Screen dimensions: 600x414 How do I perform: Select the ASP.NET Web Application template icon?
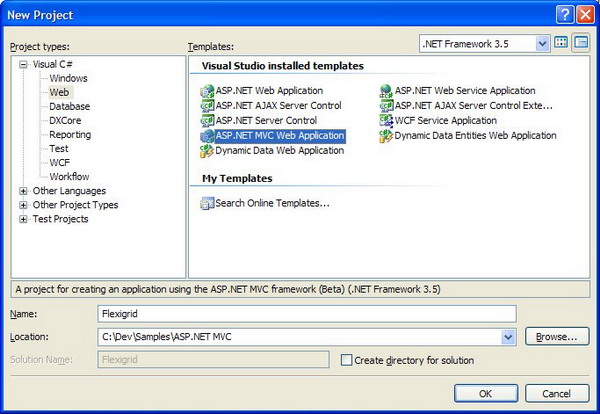coord(207,91)
